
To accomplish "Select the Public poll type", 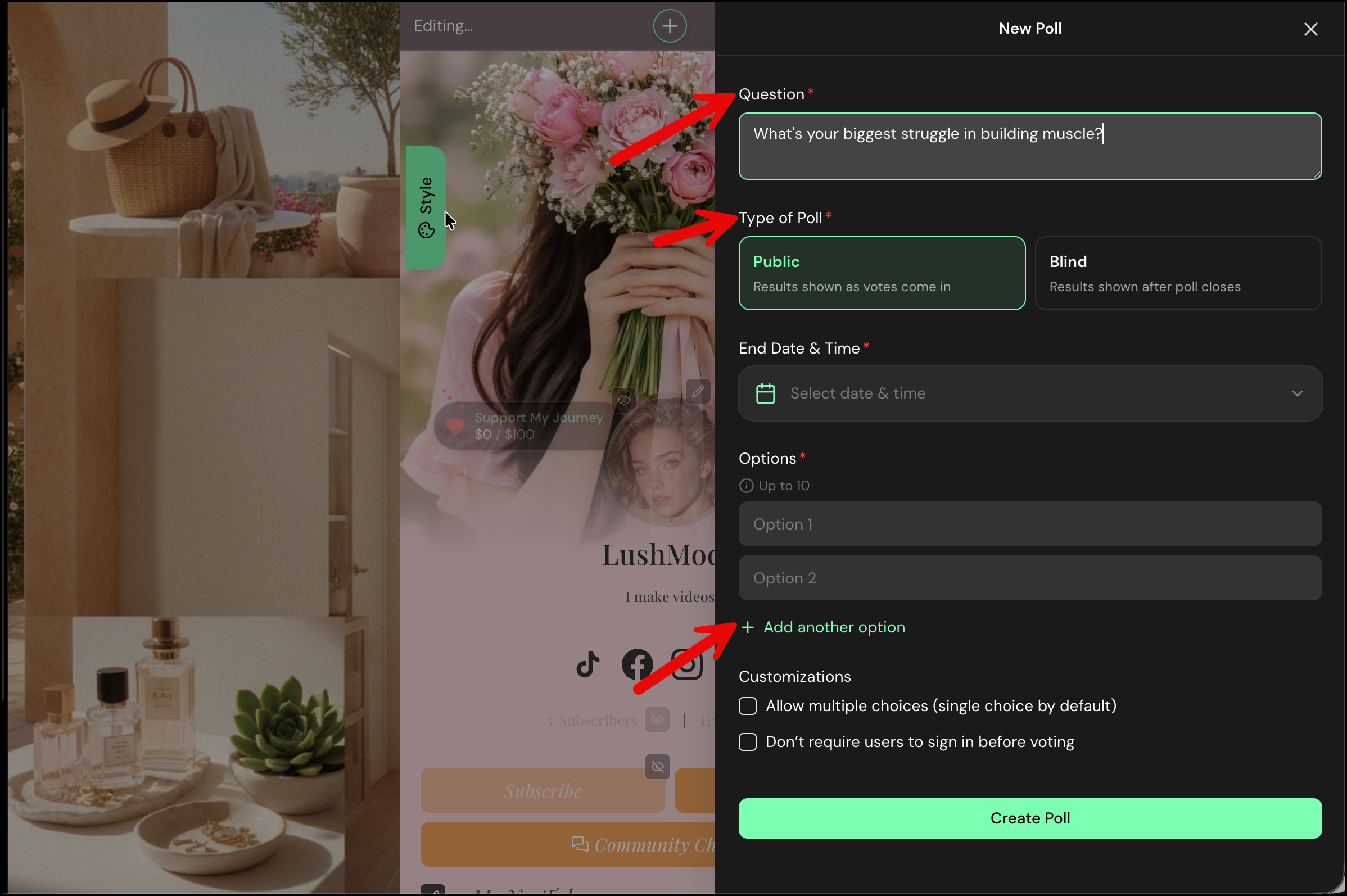I will coord(882,273).
